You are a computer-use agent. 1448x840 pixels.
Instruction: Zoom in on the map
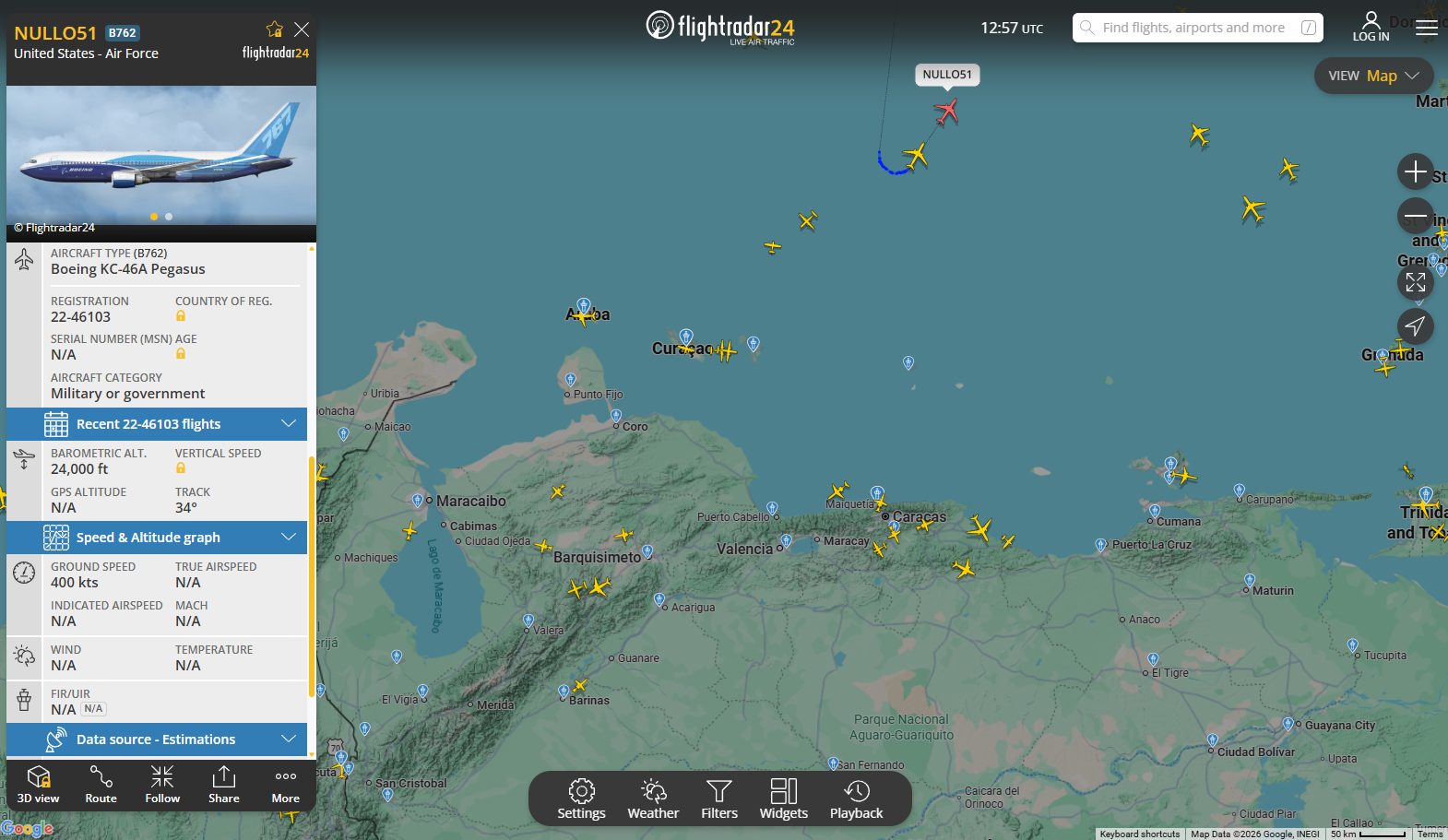click(1415, 172)
